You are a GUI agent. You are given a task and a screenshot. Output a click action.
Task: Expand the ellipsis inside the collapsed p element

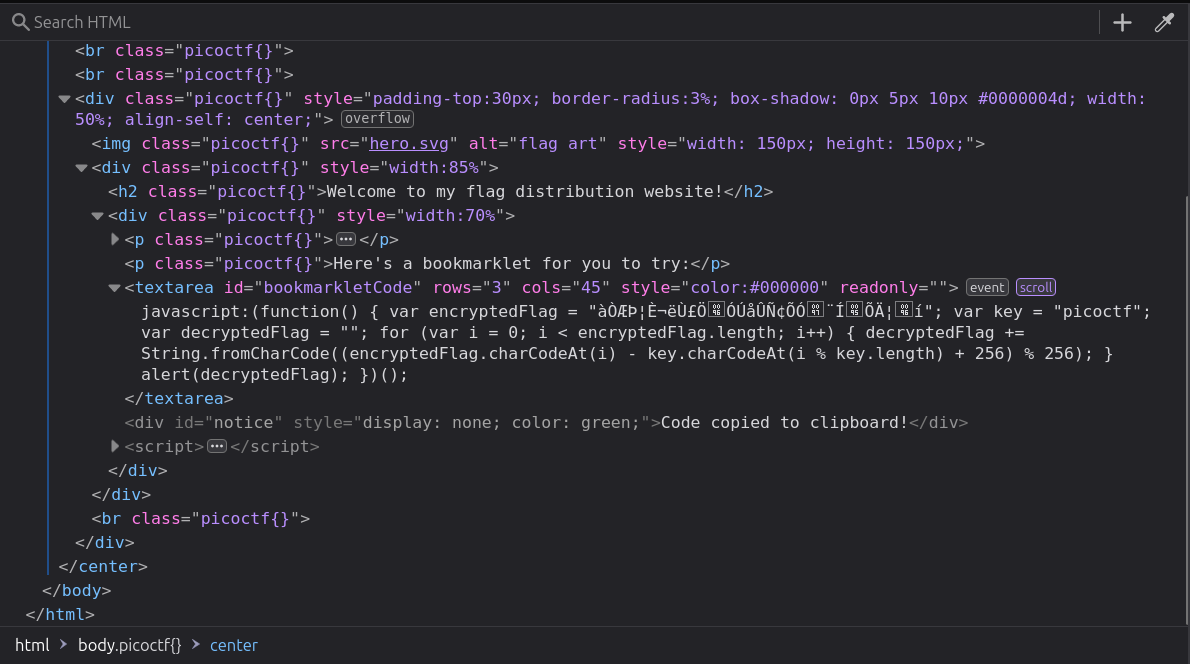[x=346, y=240]
